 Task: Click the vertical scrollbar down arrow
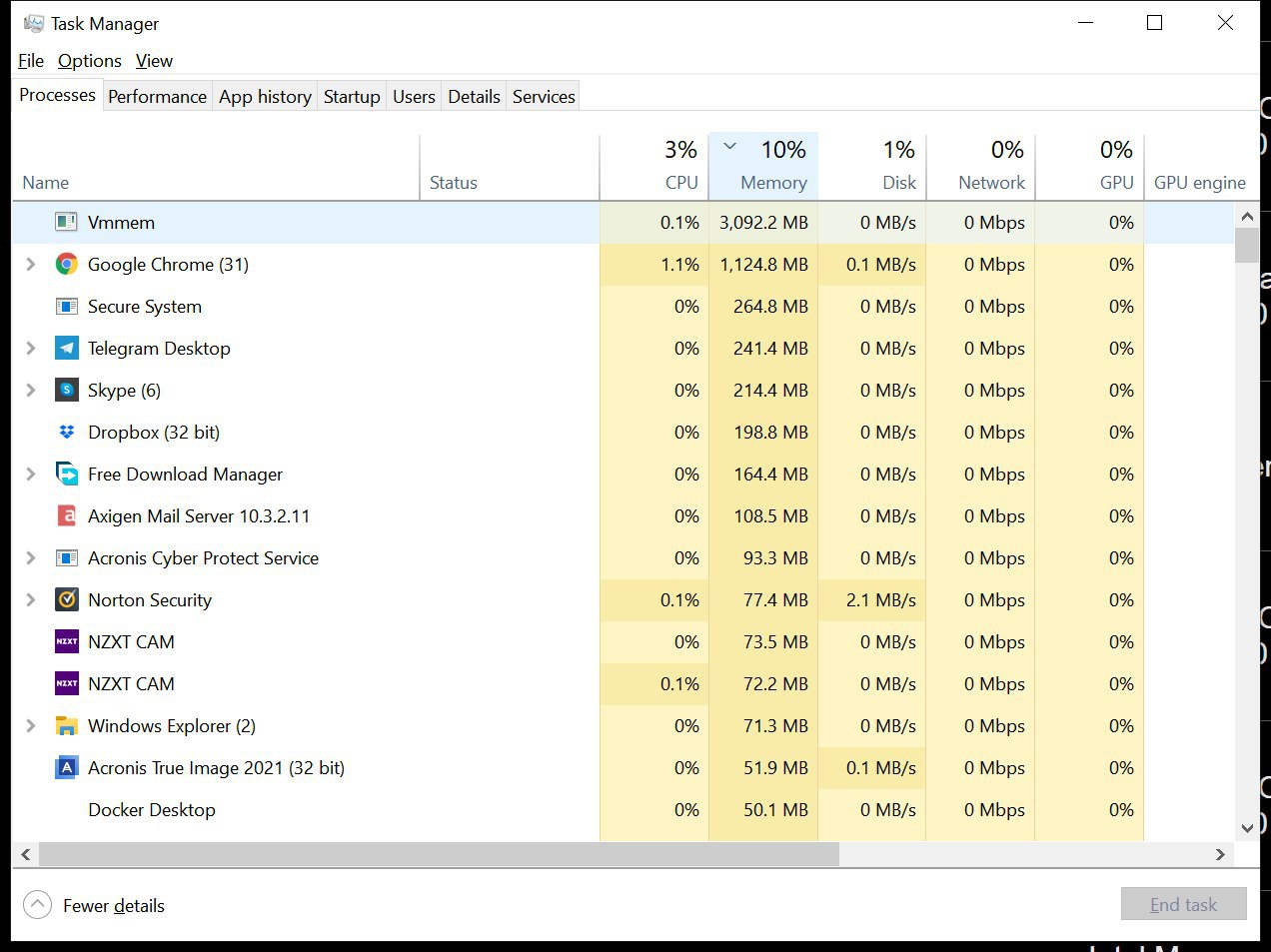tap(1247, 827)
